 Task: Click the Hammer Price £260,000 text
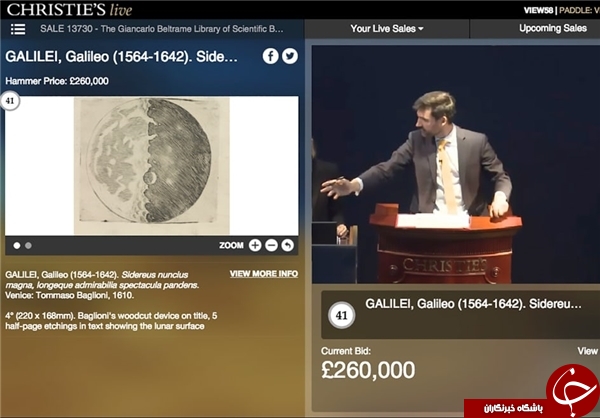(57, 81)
